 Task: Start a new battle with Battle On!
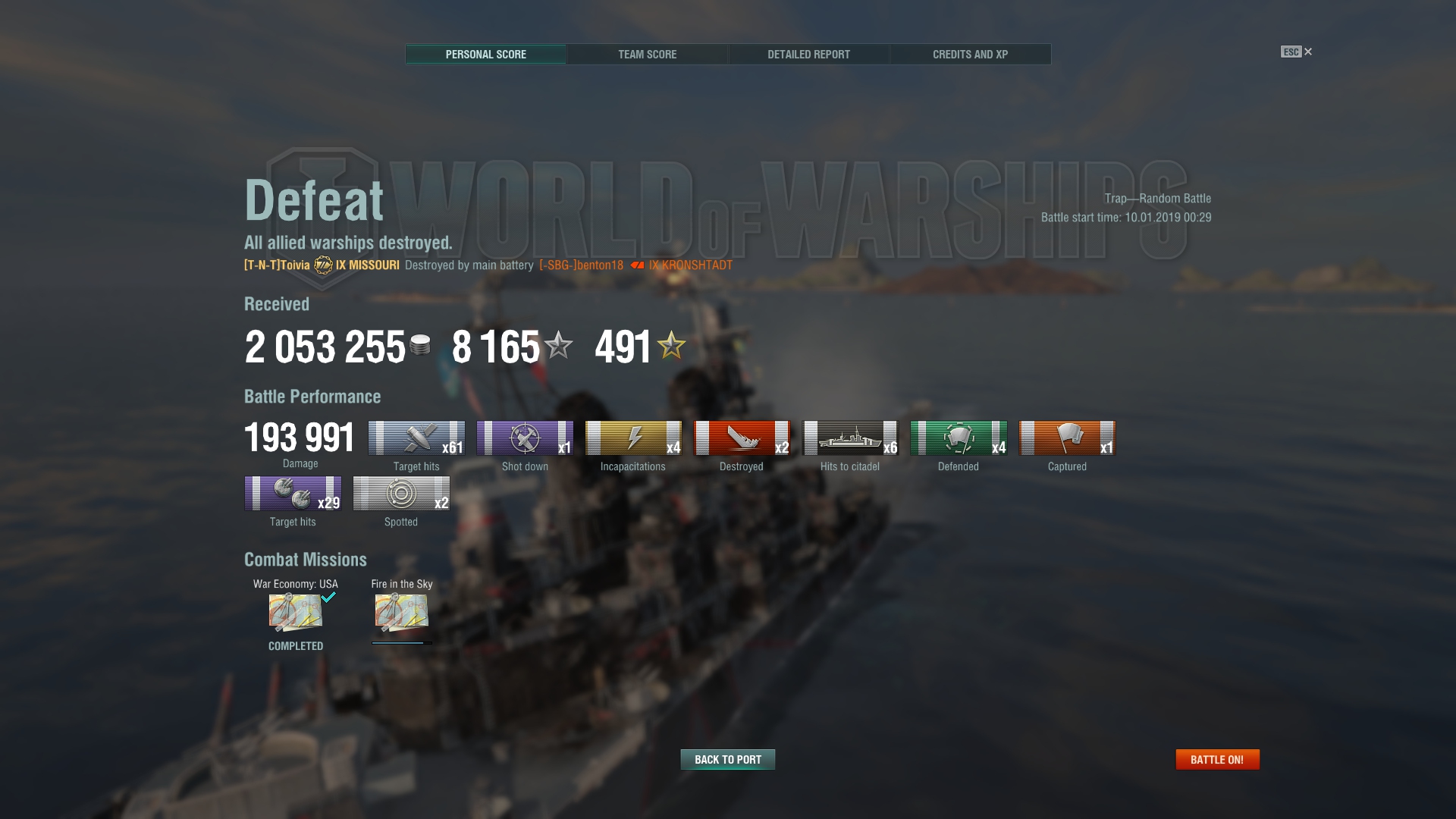[1217, 760]
